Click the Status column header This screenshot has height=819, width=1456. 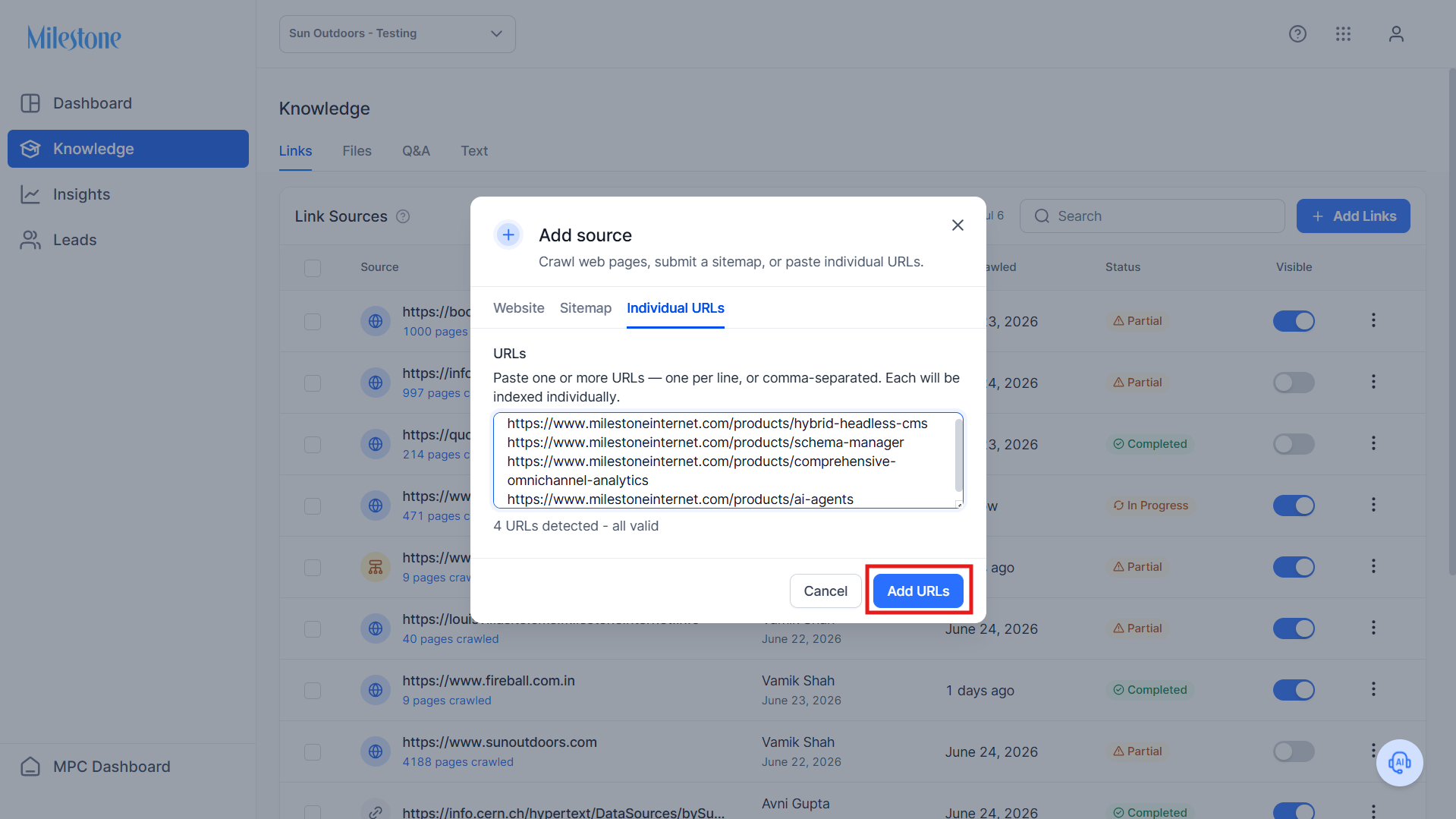[x=1122, y=267]
